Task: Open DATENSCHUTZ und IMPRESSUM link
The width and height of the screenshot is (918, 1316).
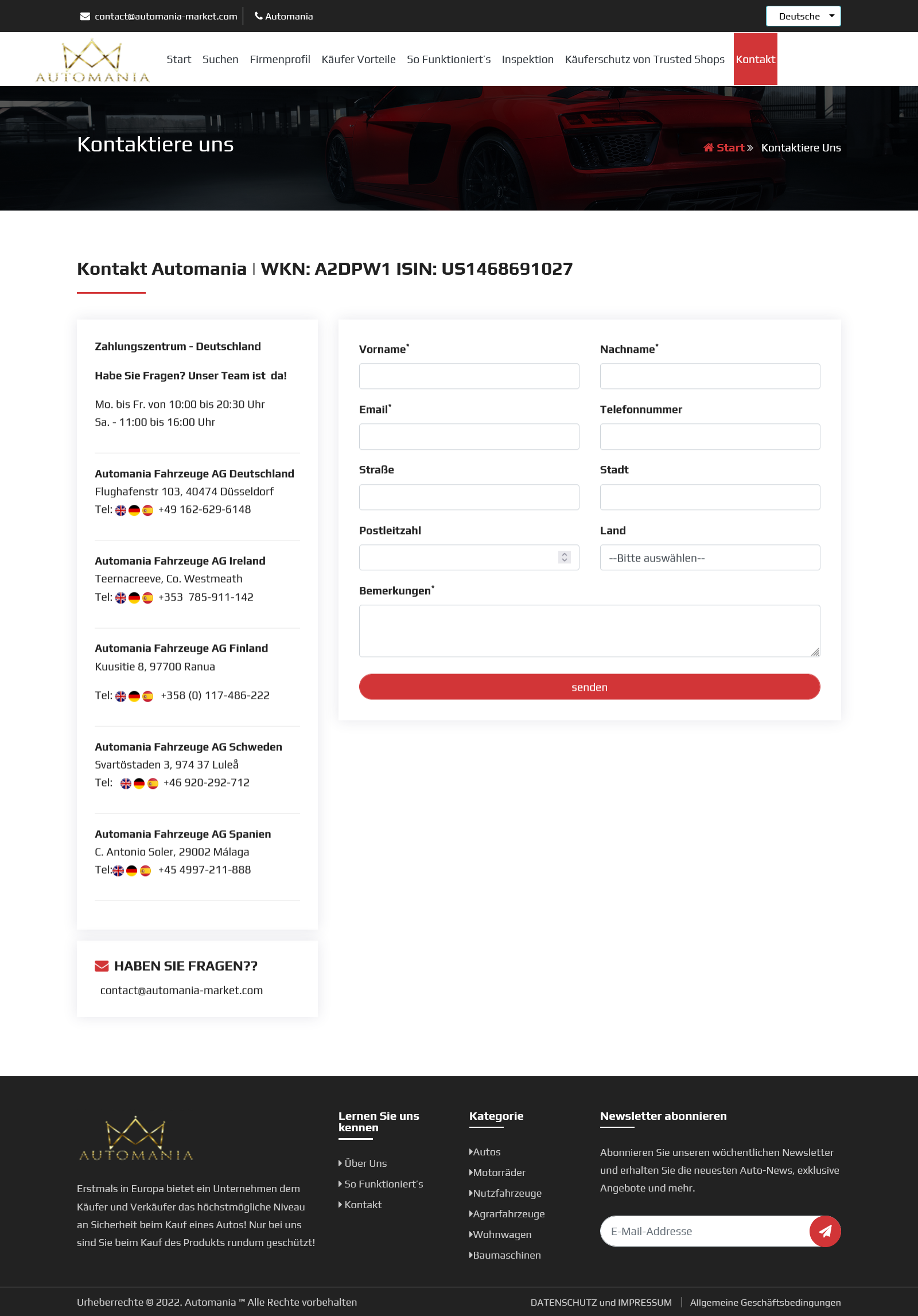Action: (601, 1302)
